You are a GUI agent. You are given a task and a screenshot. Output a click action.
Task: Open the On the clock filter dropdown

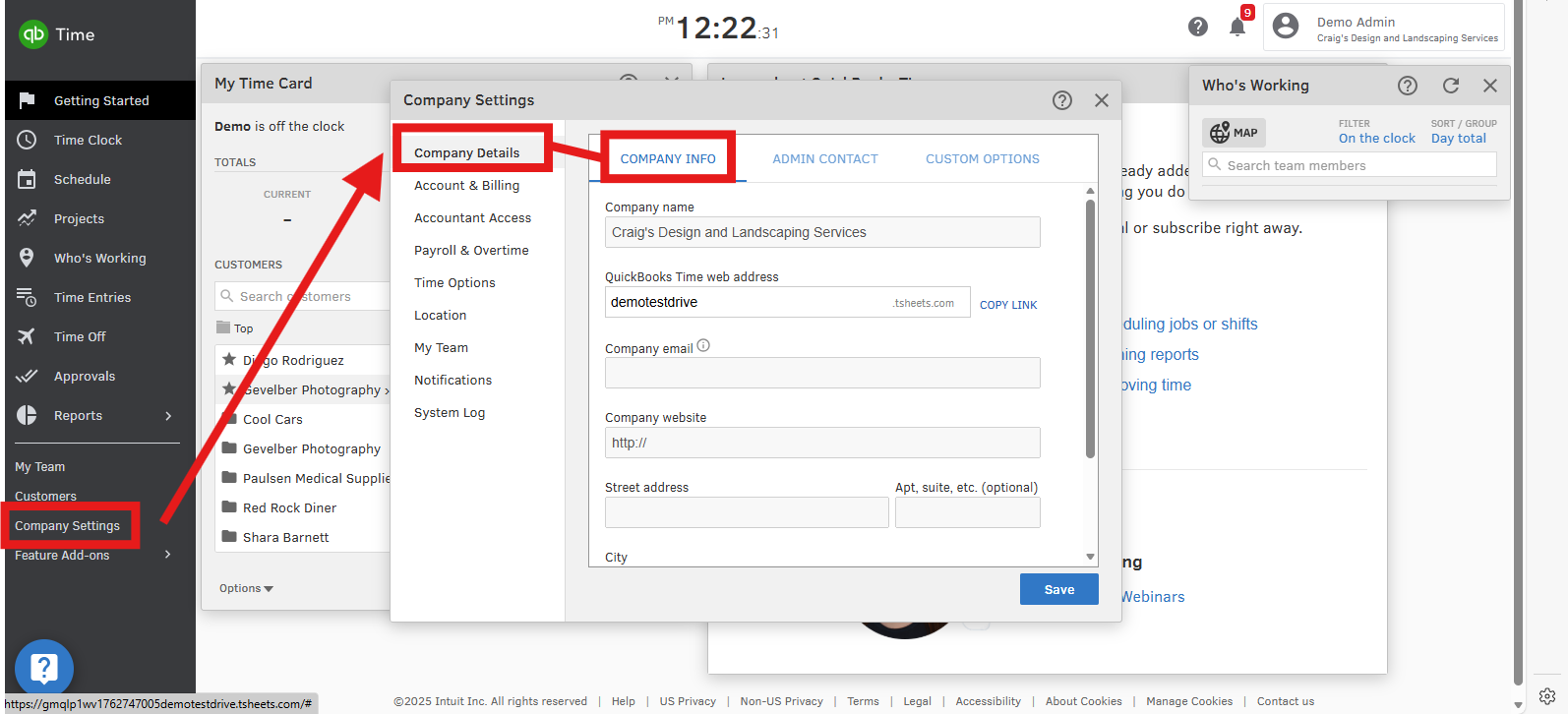pyautogui.click(x=1376, y=139)
